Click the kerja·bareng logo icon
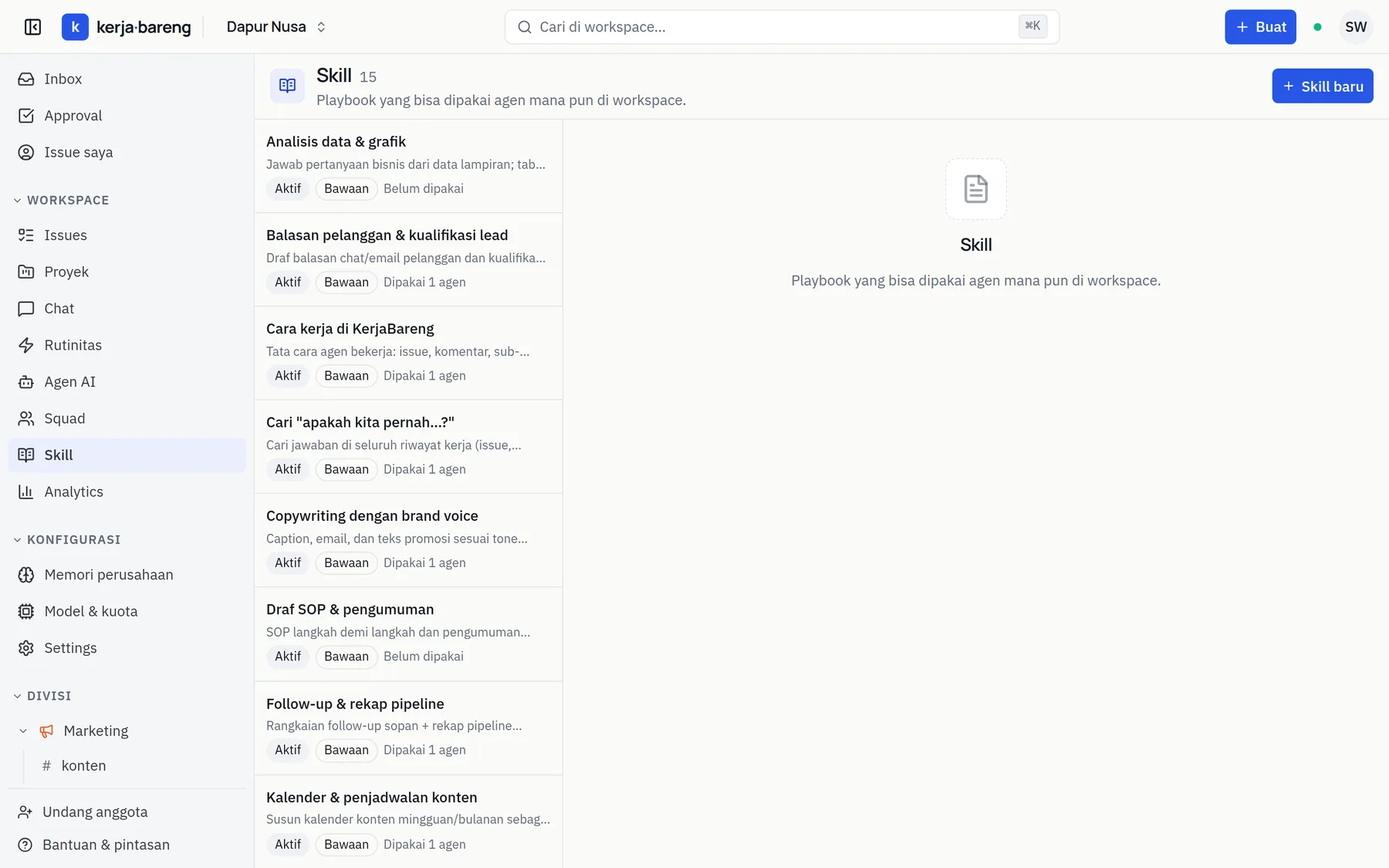The image size is (1389, 868). tap(75, 27)
